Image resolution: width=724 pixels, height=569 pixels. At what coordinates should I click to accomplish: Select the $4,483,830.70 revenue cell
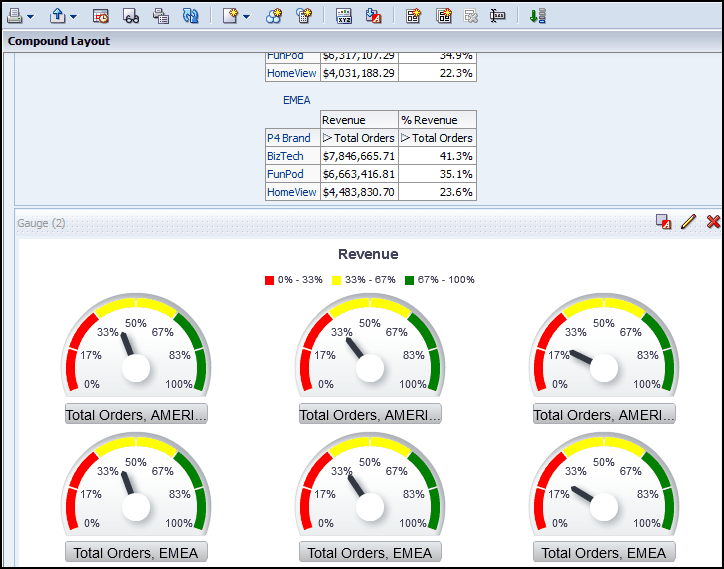coord(359,192)
